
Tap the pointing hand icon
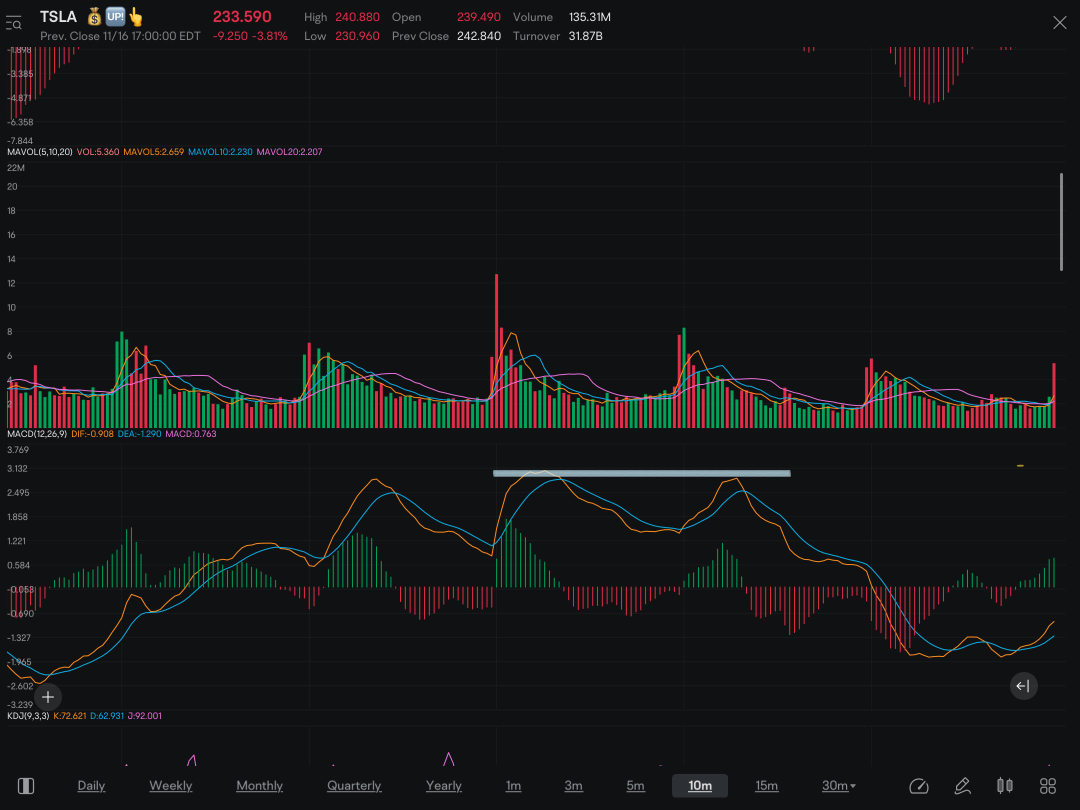coord(136,17)
